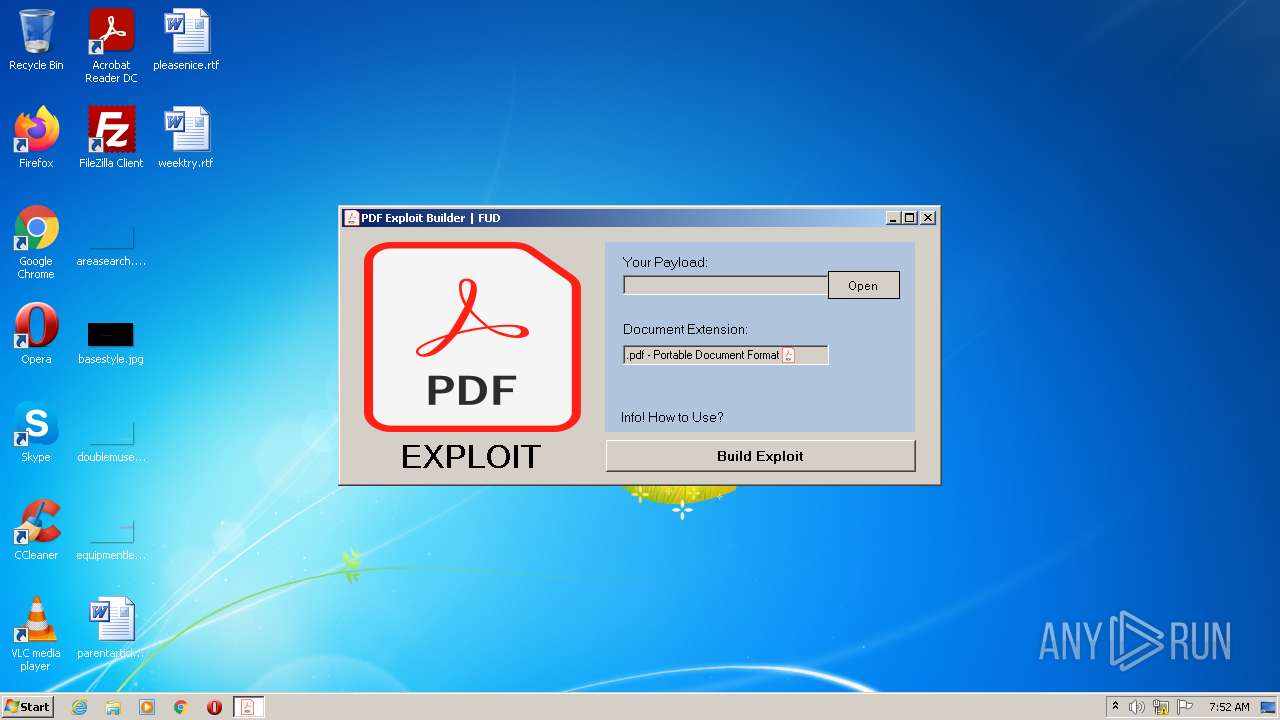Select the parentartic... Word document icon

(111, 628)
